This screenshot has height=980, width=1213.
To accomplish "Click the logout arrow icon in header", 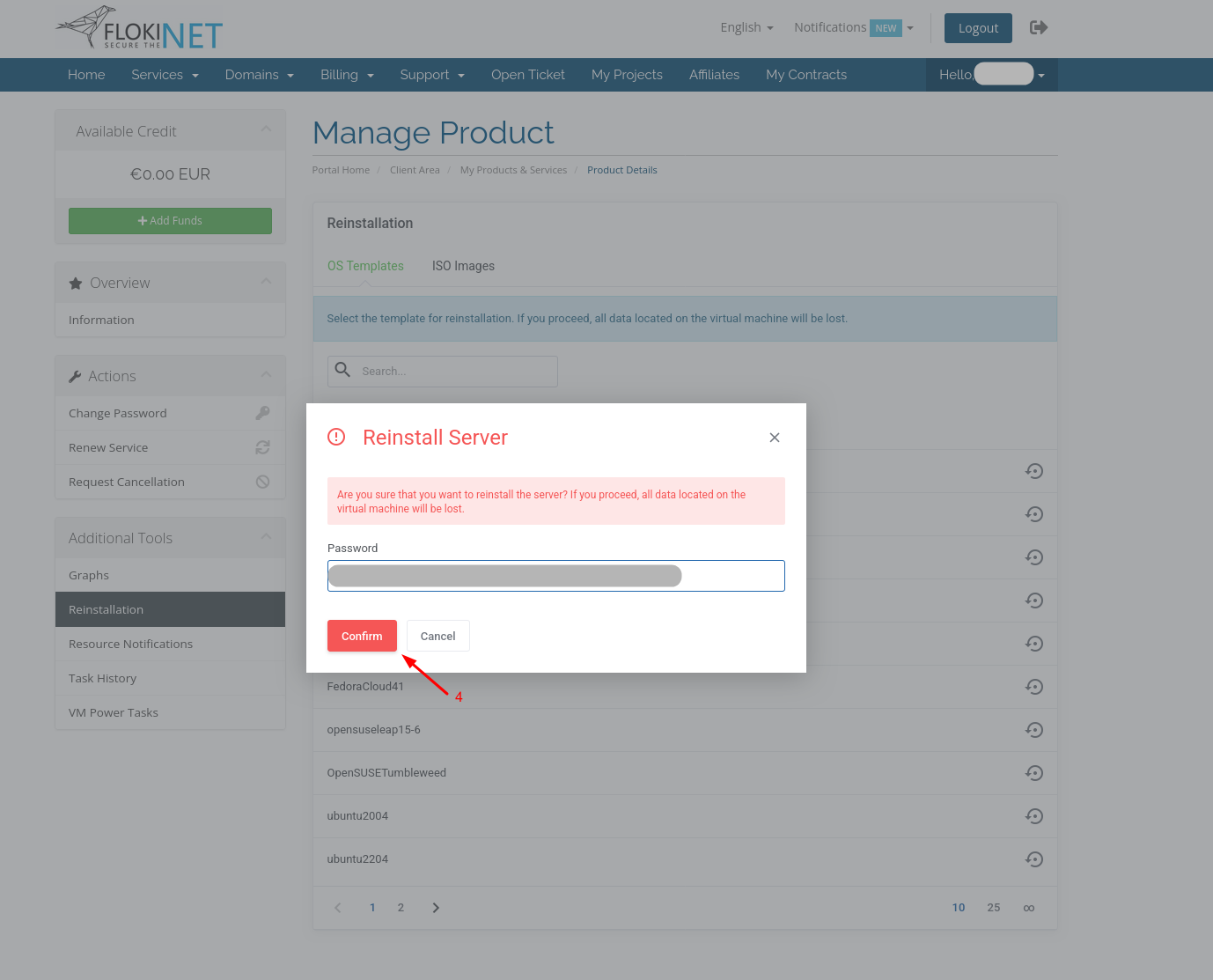I will pos(1039,27).
